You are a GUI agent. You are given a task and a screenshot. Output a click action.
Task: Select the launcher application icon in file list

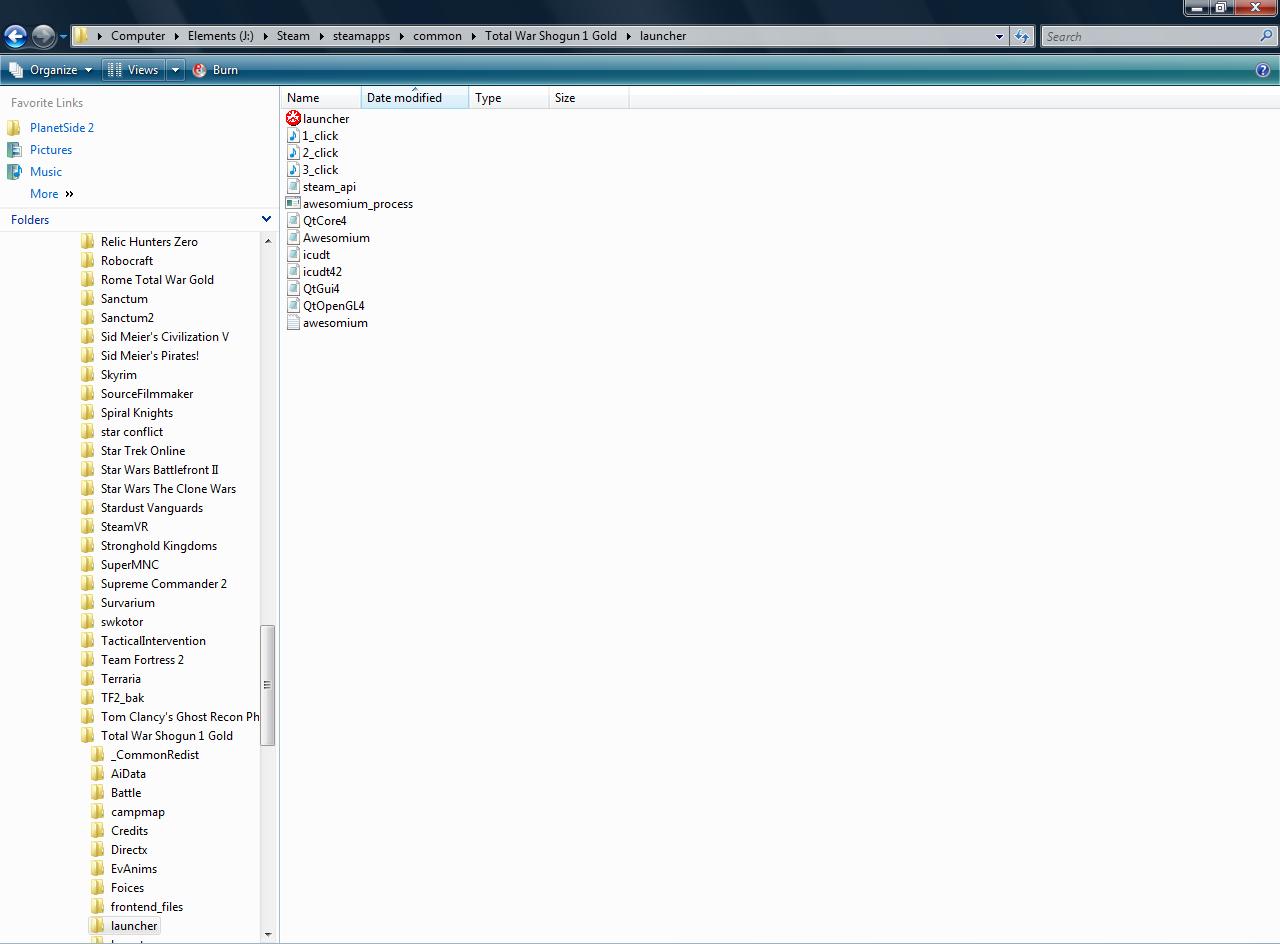(x=293, y=119)
